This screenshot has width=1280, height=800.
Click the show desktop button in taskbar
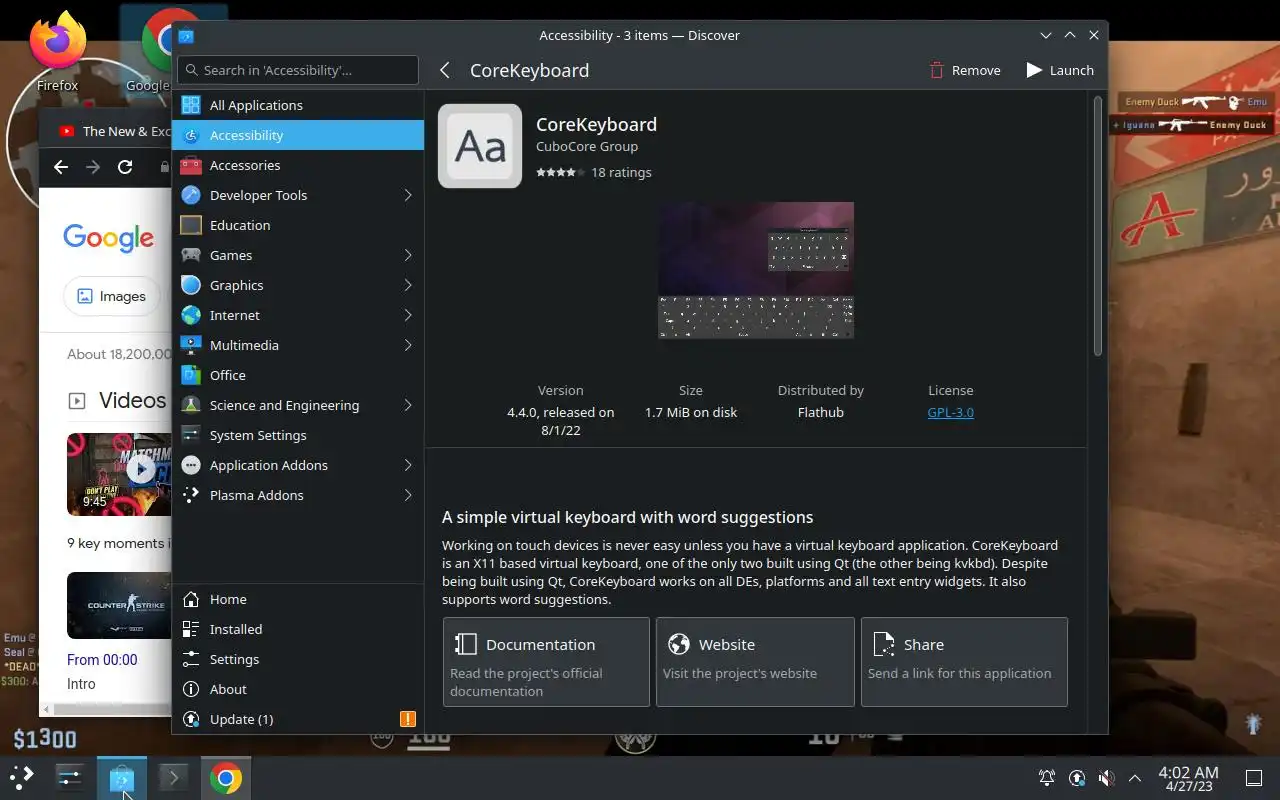[x=1254, y=778]
